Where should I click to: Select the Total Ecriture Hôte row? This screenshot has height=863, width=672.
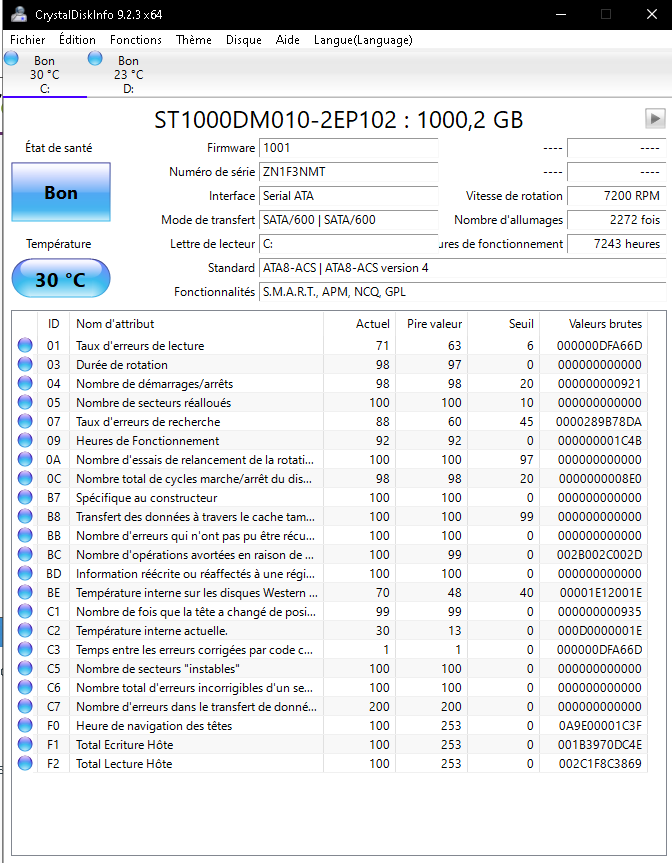[330, 744]
